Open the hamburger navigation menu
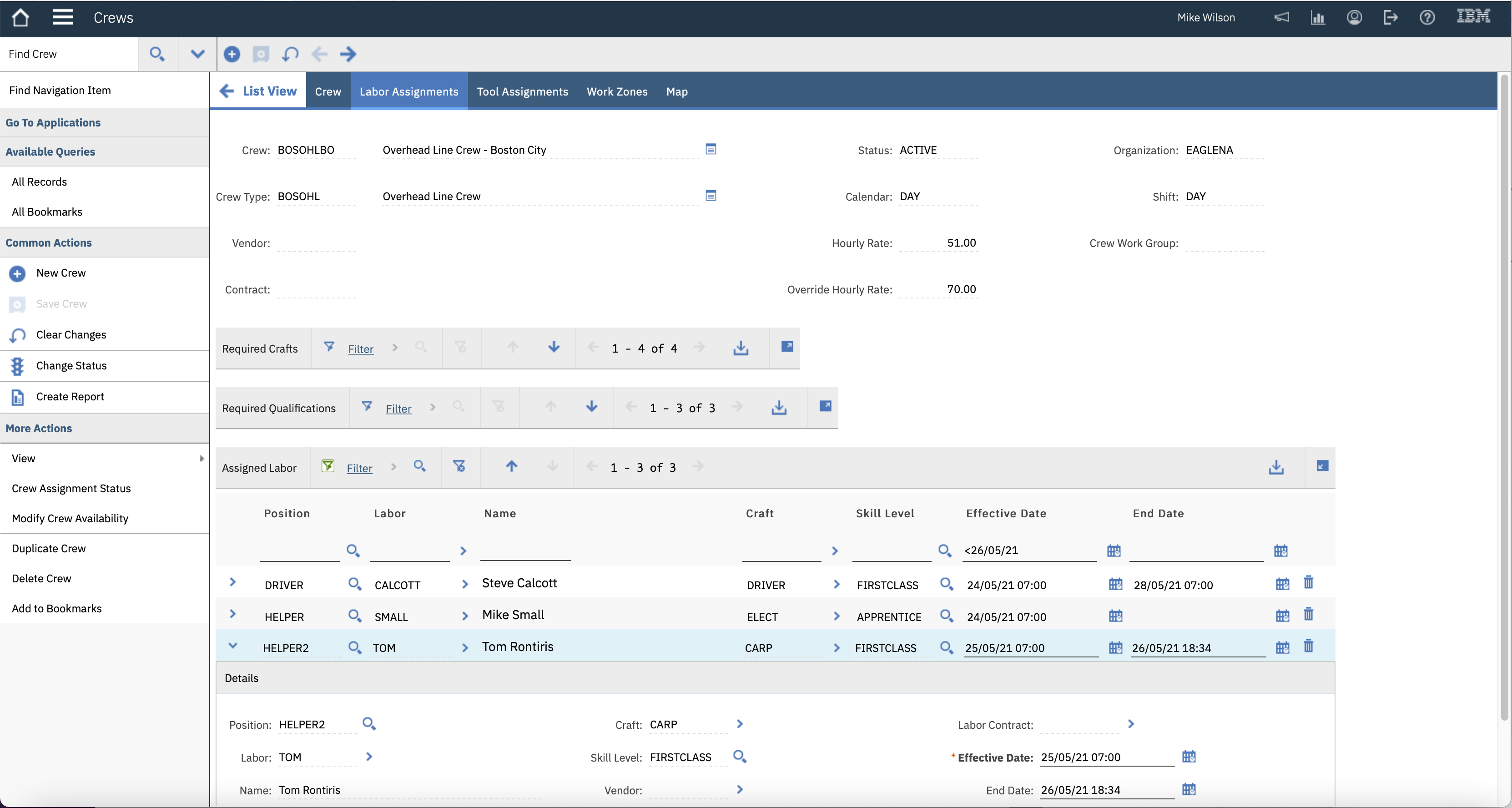 [x=63, y=18]
